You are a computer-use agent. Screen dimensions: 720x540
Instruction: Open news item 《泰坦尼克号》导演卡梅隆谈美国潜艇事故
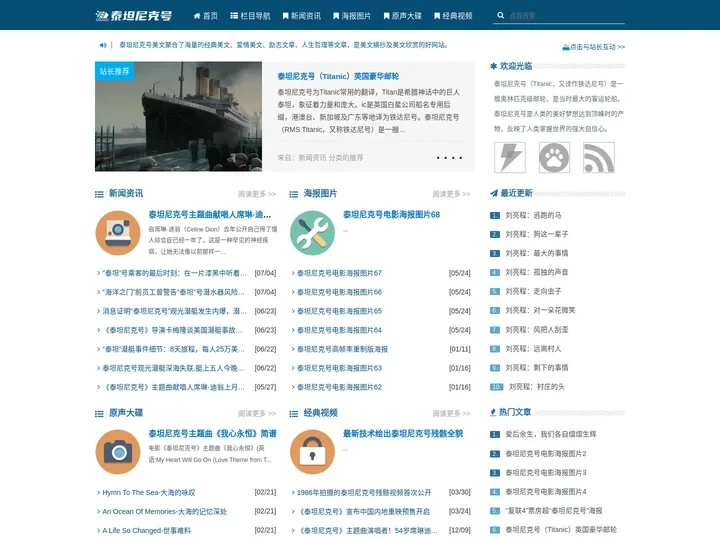tap(172, 330)
